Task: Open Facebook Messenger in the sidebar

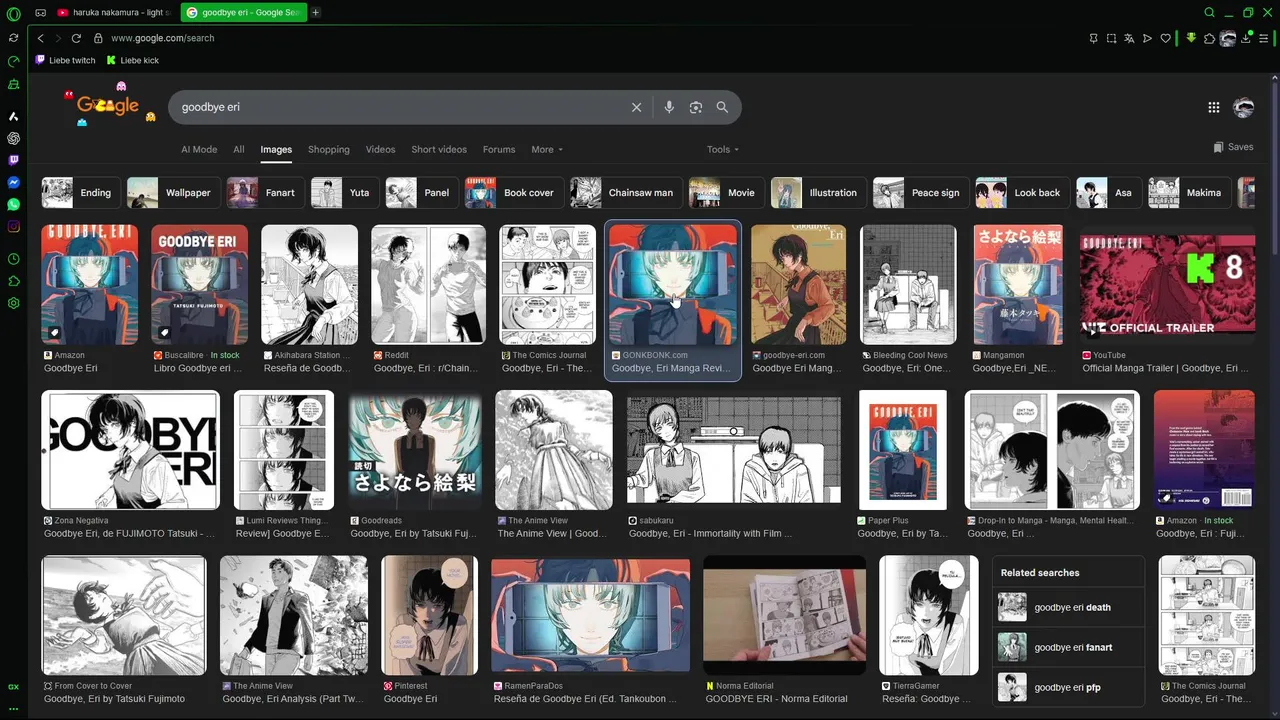Action: (13, 182)
